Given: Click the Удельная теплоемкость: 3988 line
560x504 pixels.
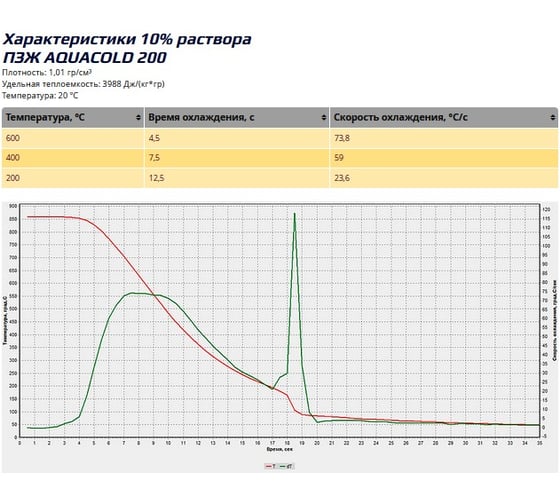Looking at the screenshot, I should (83, 84).
